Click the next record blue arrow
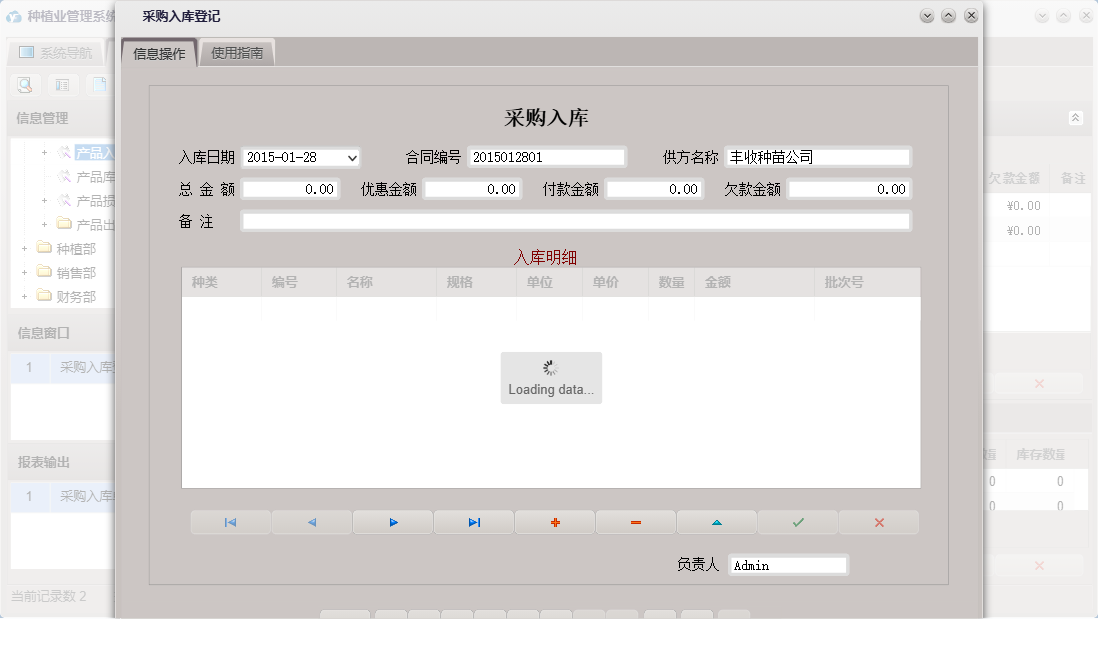Image resolution: width=1098 pixels, height=655 pixels. (392, 522)
